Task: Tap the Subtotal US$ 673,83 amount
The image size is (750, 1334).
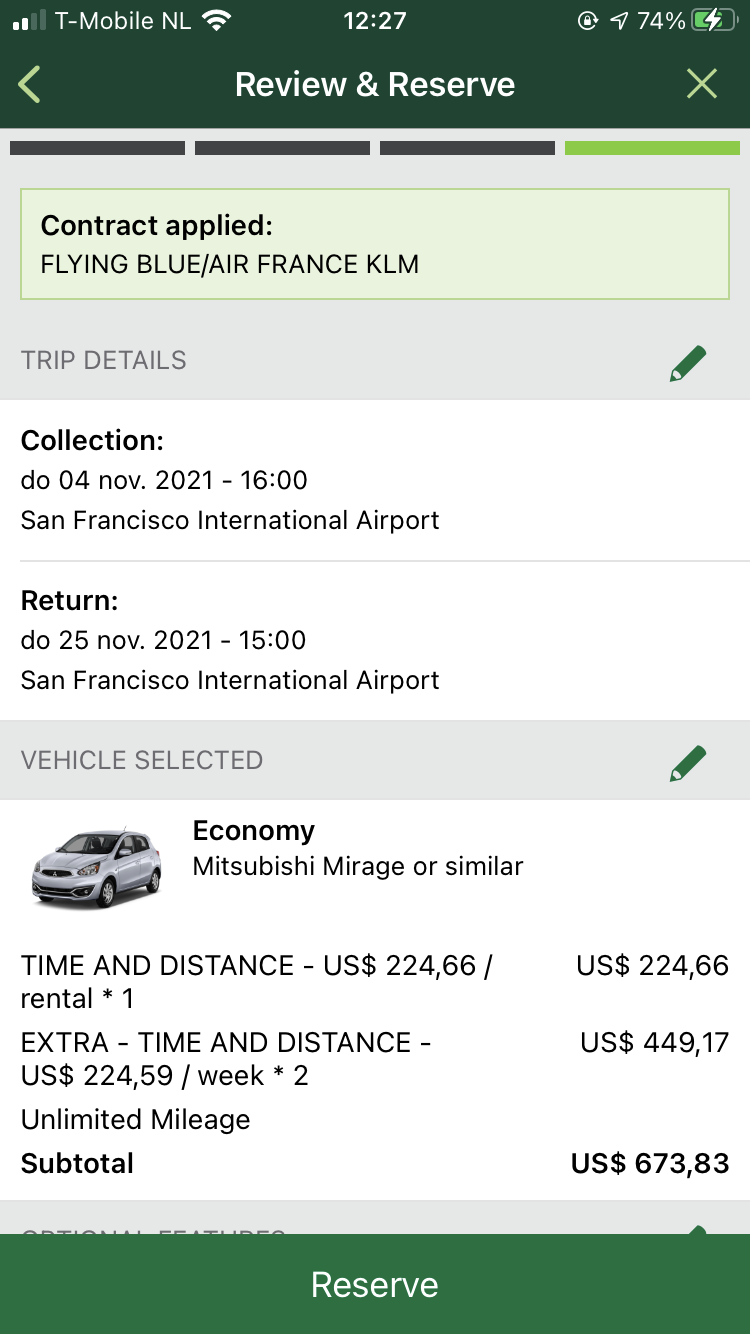Action: click(x=649, y=1164)
